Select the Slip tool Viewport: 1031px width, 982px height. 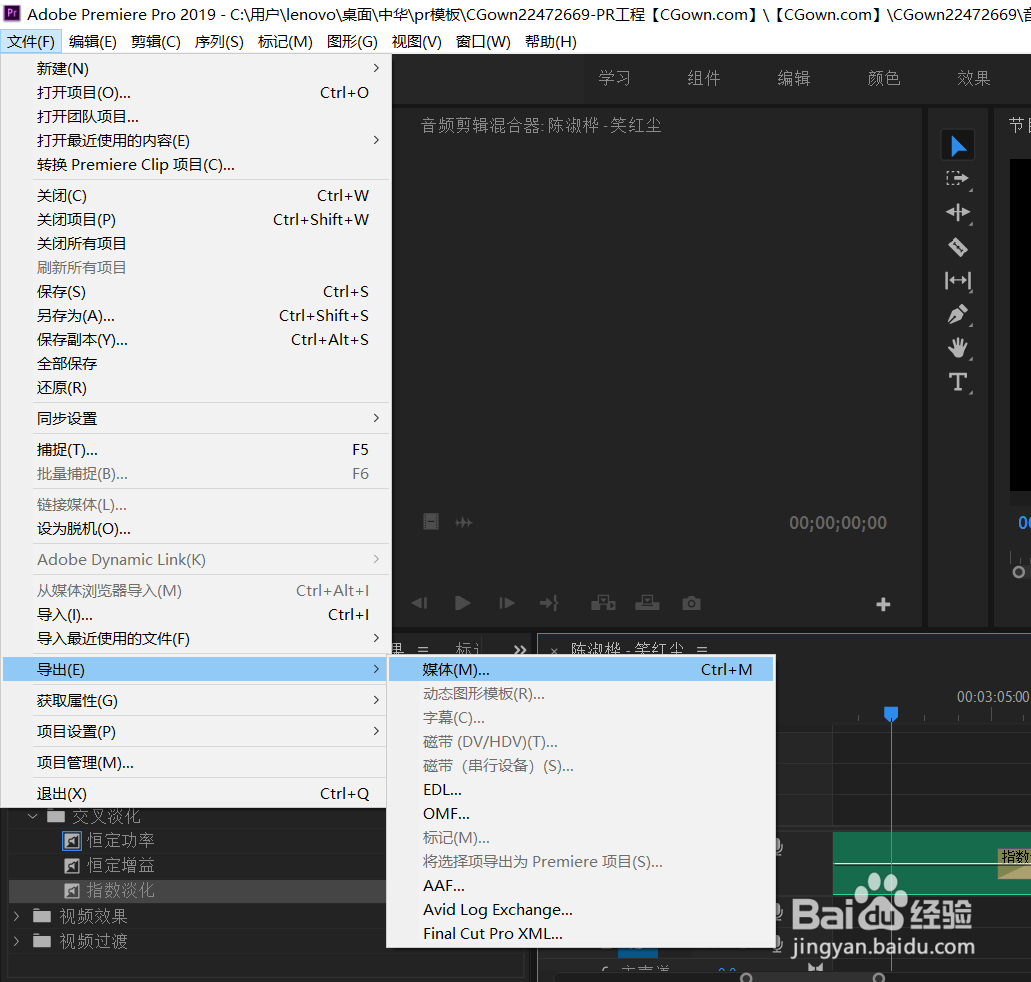957,281
